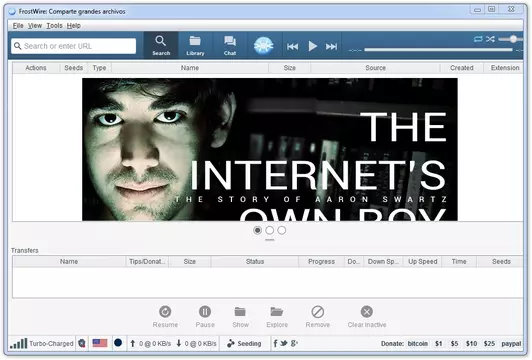This screenshot has height=360, width=532.
Task: Click the FrostWire snowflake logo button
Action: (x=264, y=45)
